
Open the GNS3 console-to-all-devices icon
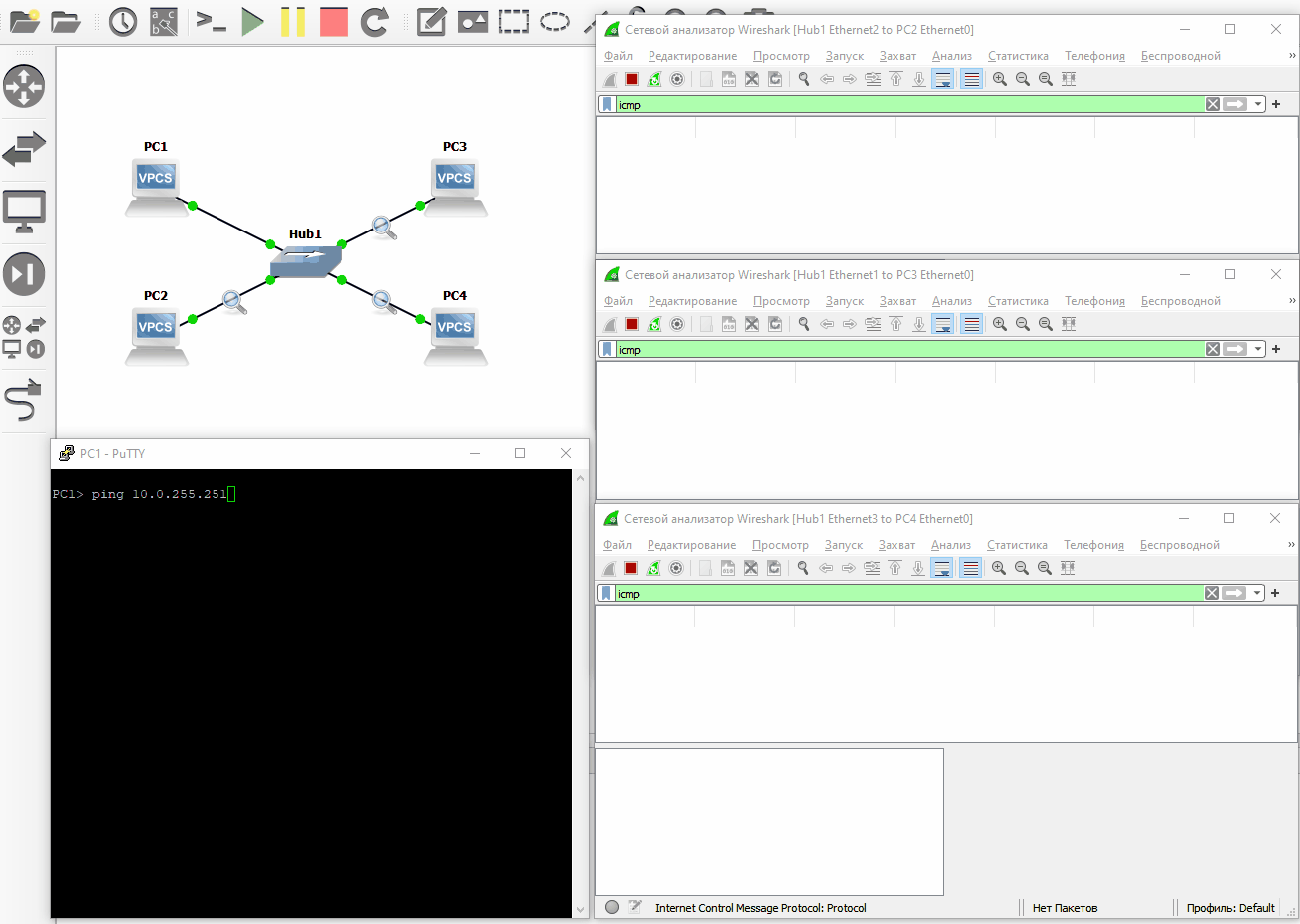click(211, 21)
